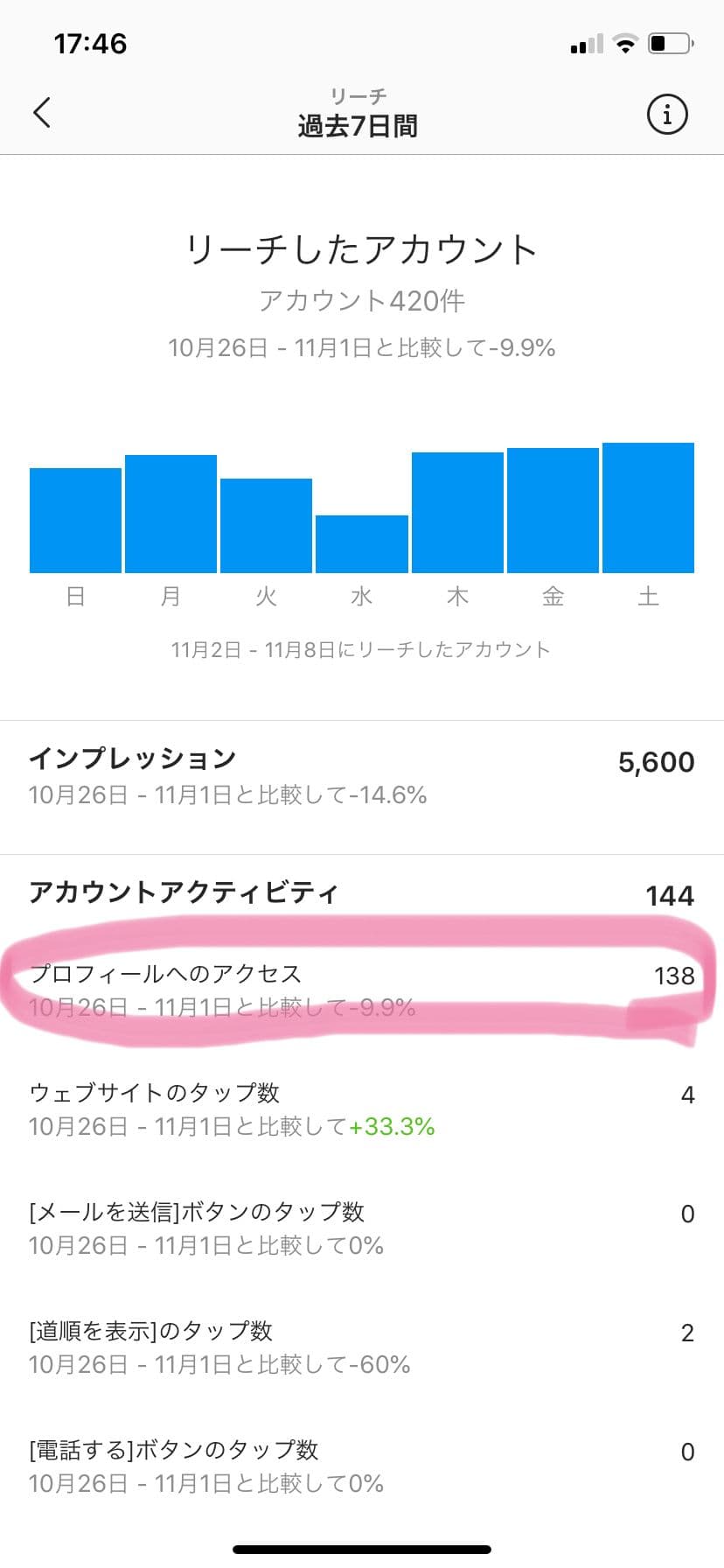This screenshot has width=724, height=1568.
Task: Tap the ウェブサイトのタップ数 row
Action: tap(361, 1109)
